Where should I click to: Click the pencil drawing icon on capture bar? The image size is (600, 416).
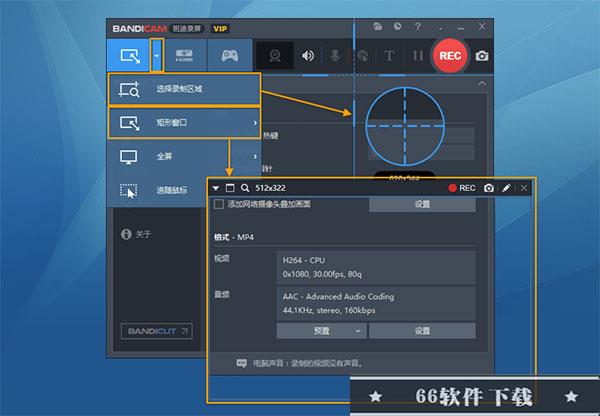coord(506,188)
